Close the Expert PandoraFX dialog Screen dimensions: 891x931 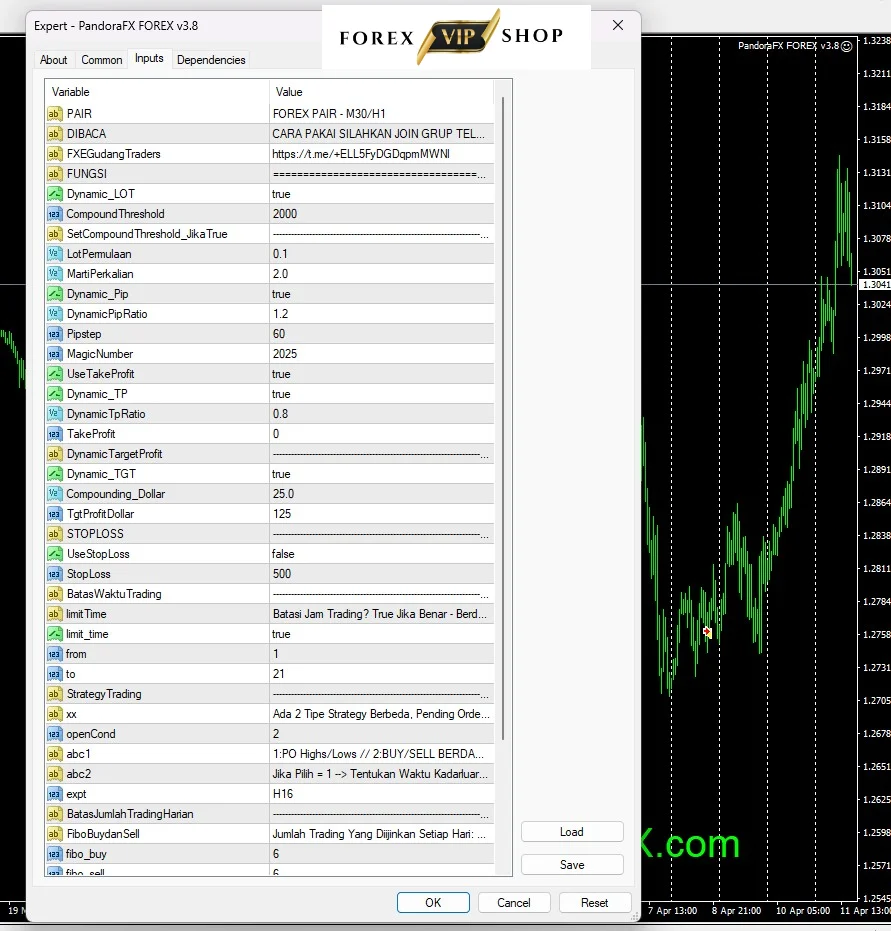point(618,25)
